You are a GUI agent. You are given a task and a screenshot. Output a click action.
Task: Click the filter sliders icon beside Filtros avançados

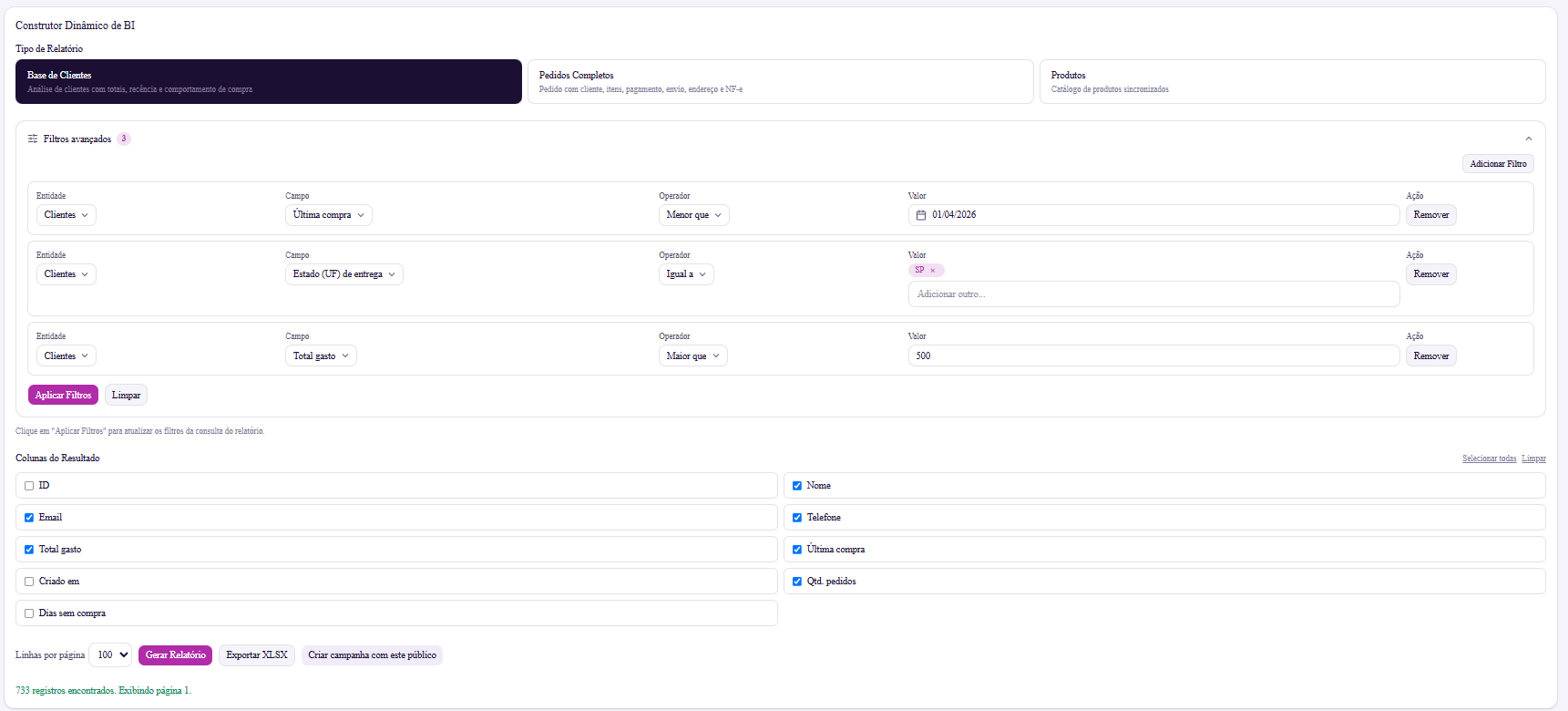pyautogui.click(x=33, y=139)
